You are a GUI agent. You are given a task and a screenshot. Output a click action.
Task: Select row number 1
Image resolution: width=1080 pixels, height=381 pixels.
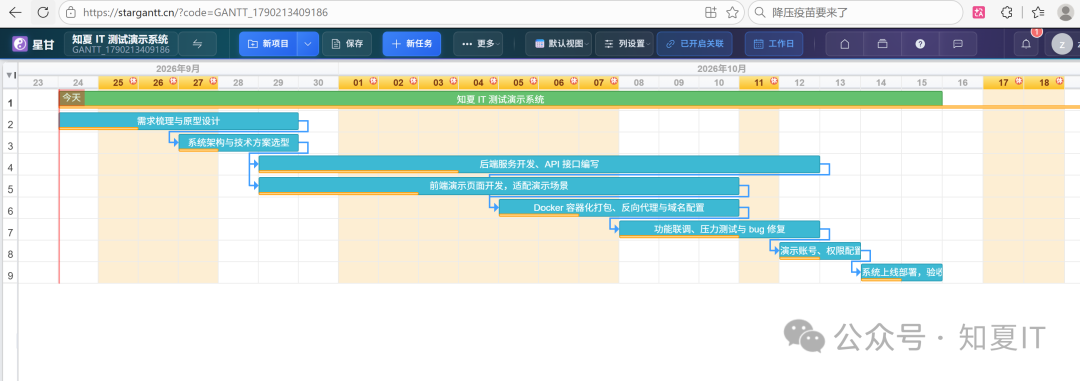click(10, 103)
